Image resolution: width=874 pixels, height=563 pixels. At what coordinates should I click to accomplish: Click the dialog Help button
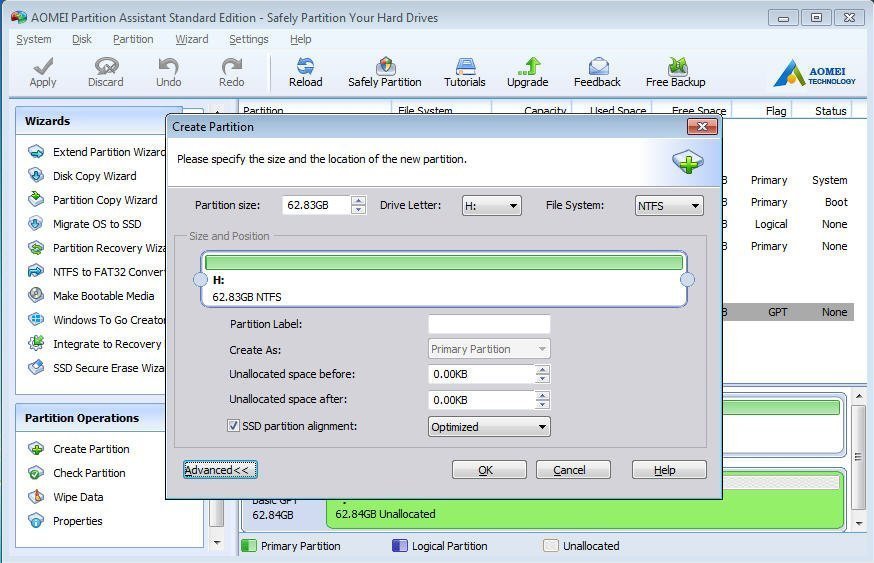coord(669,470)
